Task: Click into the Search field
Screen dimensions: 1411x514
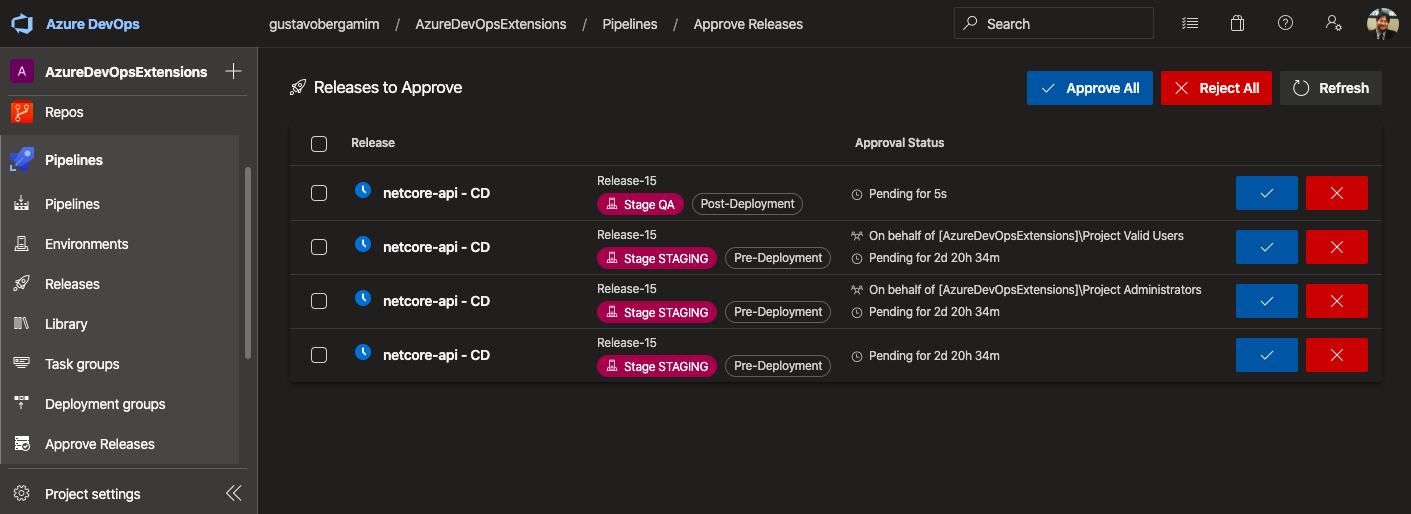Action: pos(1060,24)
